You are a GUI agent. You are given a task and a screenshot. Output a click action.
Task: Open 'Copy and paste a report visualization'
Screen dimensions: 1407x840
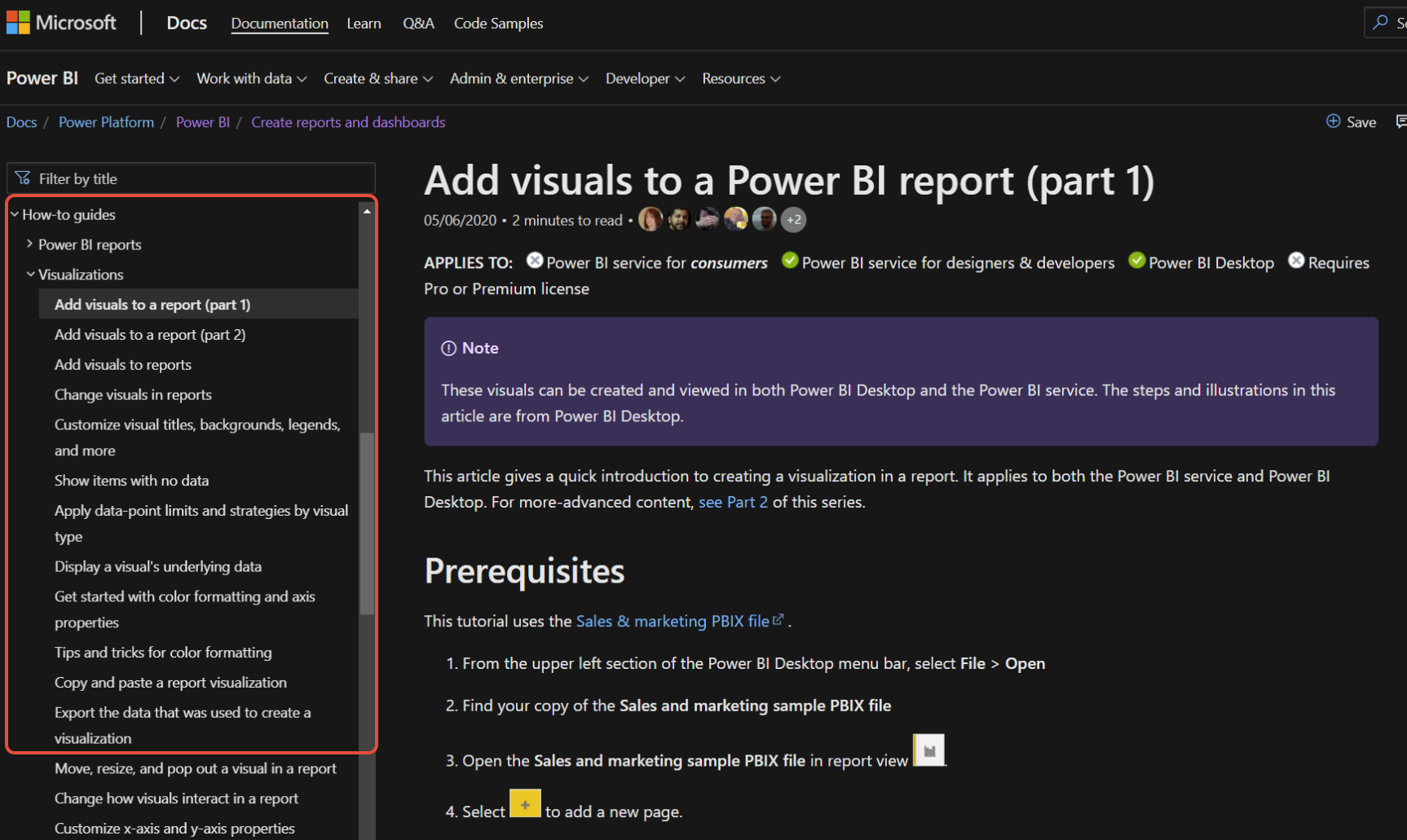[x=170, y=683]
